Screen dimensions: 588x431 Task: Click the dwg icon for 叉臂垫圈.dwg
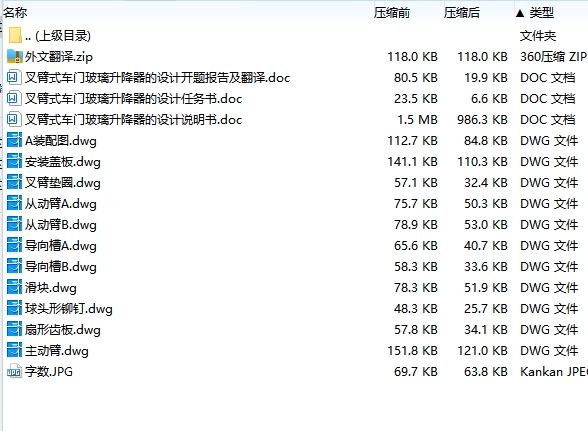click(14, 182)
